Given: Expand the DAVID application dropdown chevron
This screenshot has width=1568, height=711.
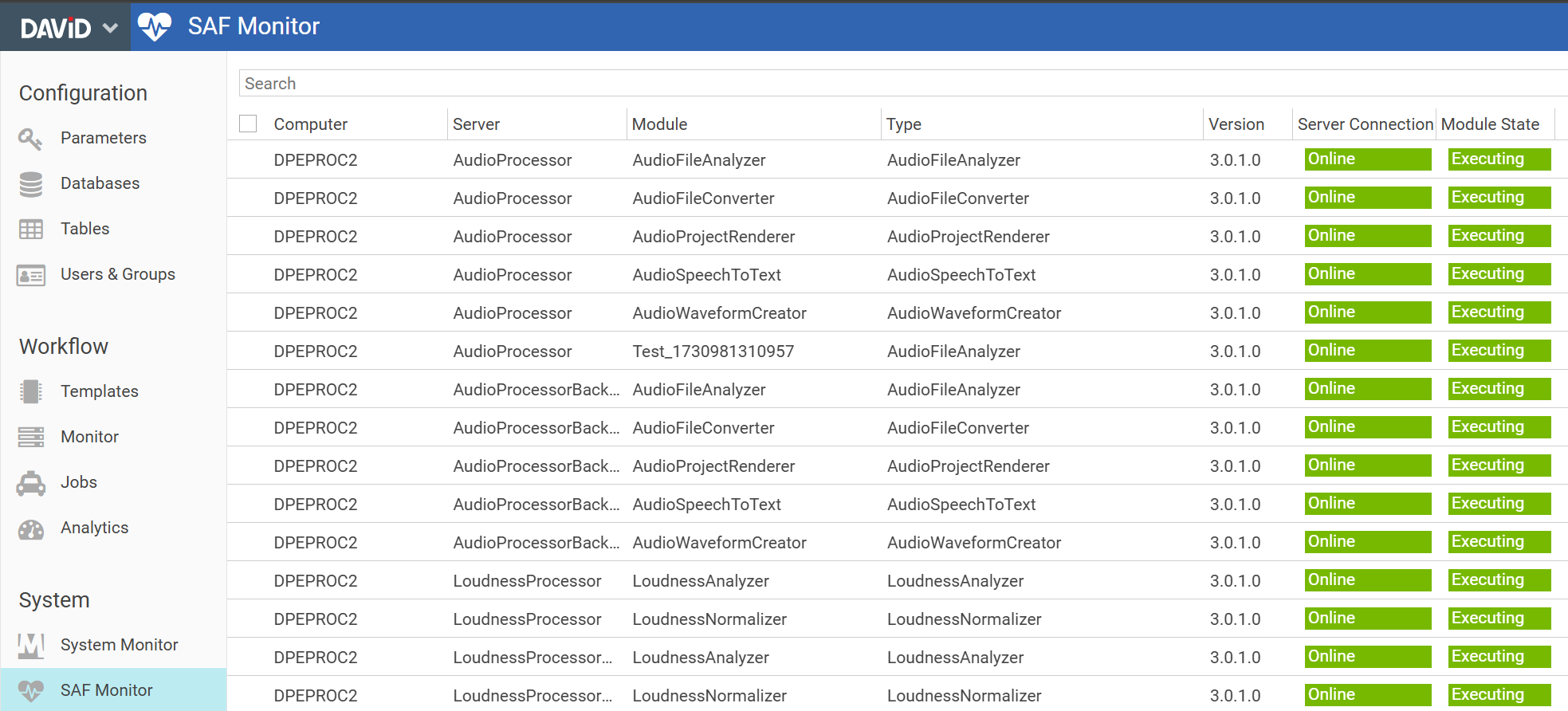Looking at the screenshot, I should click(110, 28).
